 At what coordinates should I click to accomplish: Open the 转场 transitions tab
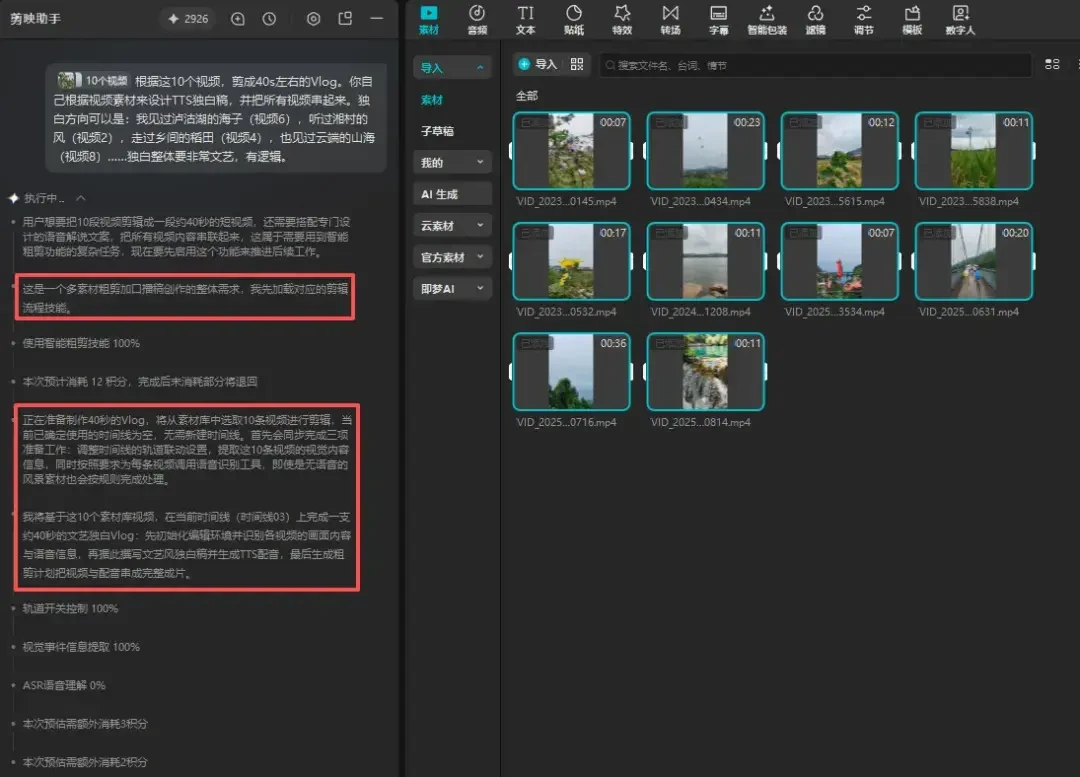click(x=670, y=19)
